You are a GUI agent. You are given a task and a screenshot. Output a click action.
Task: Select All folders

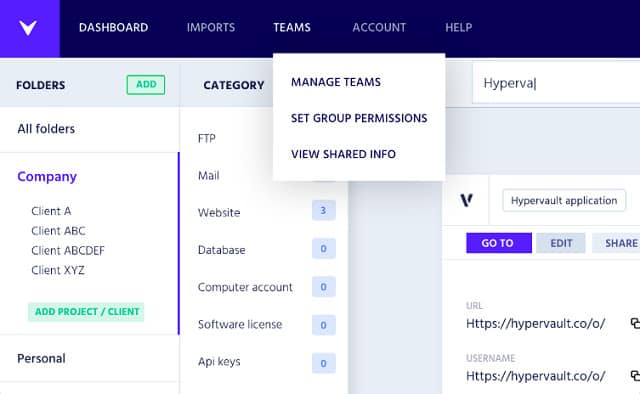click(46, 129)
